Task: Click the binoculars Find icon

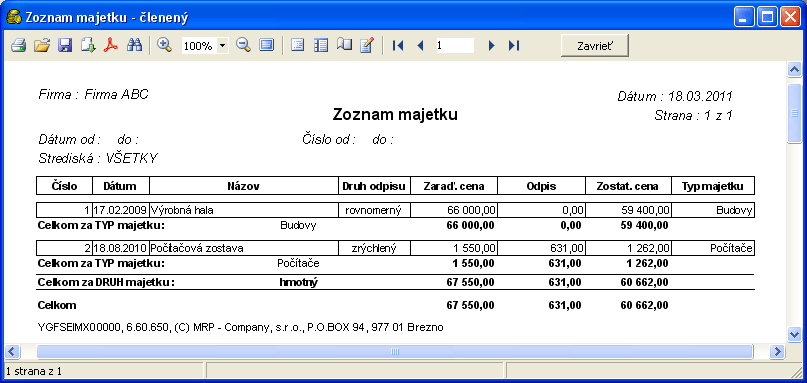Action: click(x=134, y=45)
